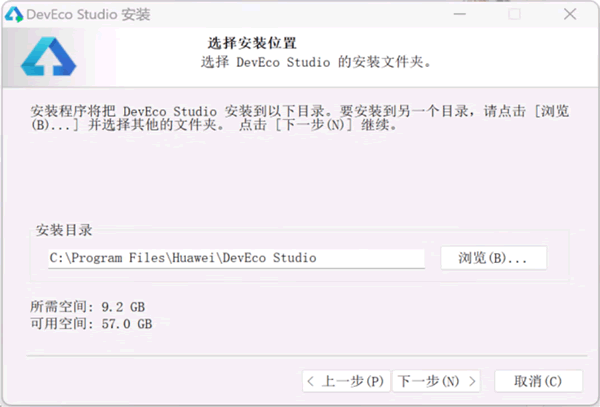The image size is (600, 407).
Task: Click the installation instructions paragraph
Action: coord(300,118)
